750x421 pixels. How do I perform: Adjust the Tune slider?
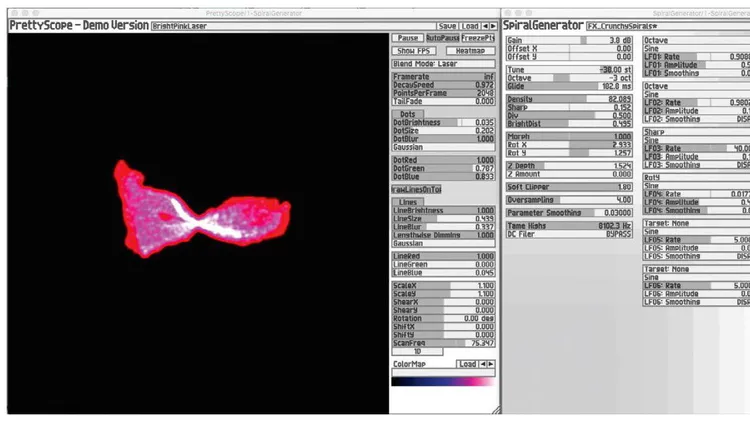pos(569,70)
